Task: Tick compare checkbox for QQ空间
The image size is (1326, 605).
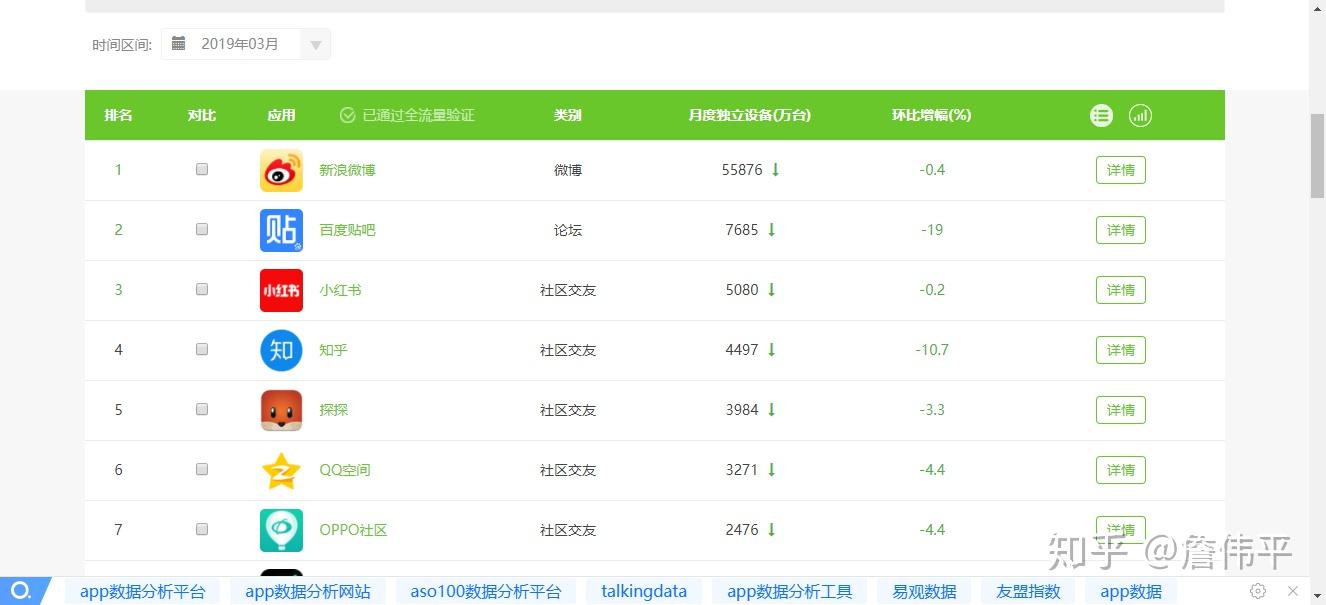Action: (202, 469)
